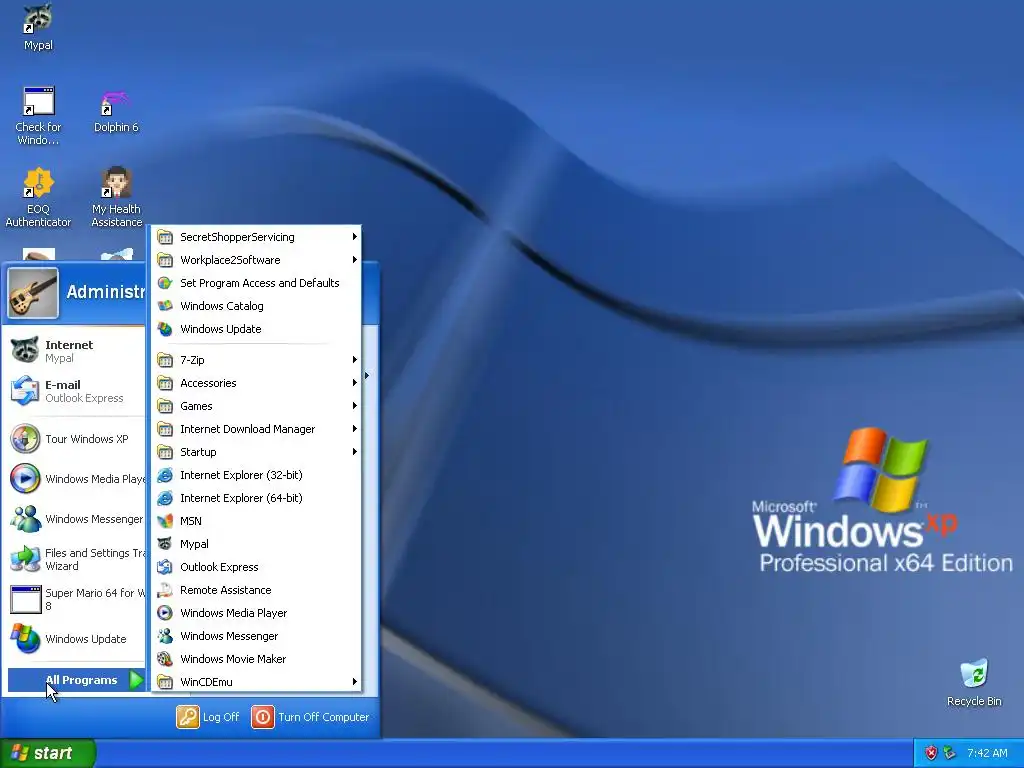The width and height of the screenshot is (1024, 768).
Task: Expand the Accessories program folder
Action: 257,383
